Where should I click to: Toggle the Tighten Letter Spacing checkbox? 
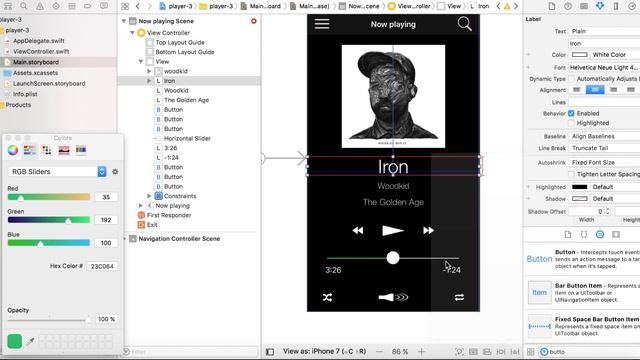tap(571, 174)
